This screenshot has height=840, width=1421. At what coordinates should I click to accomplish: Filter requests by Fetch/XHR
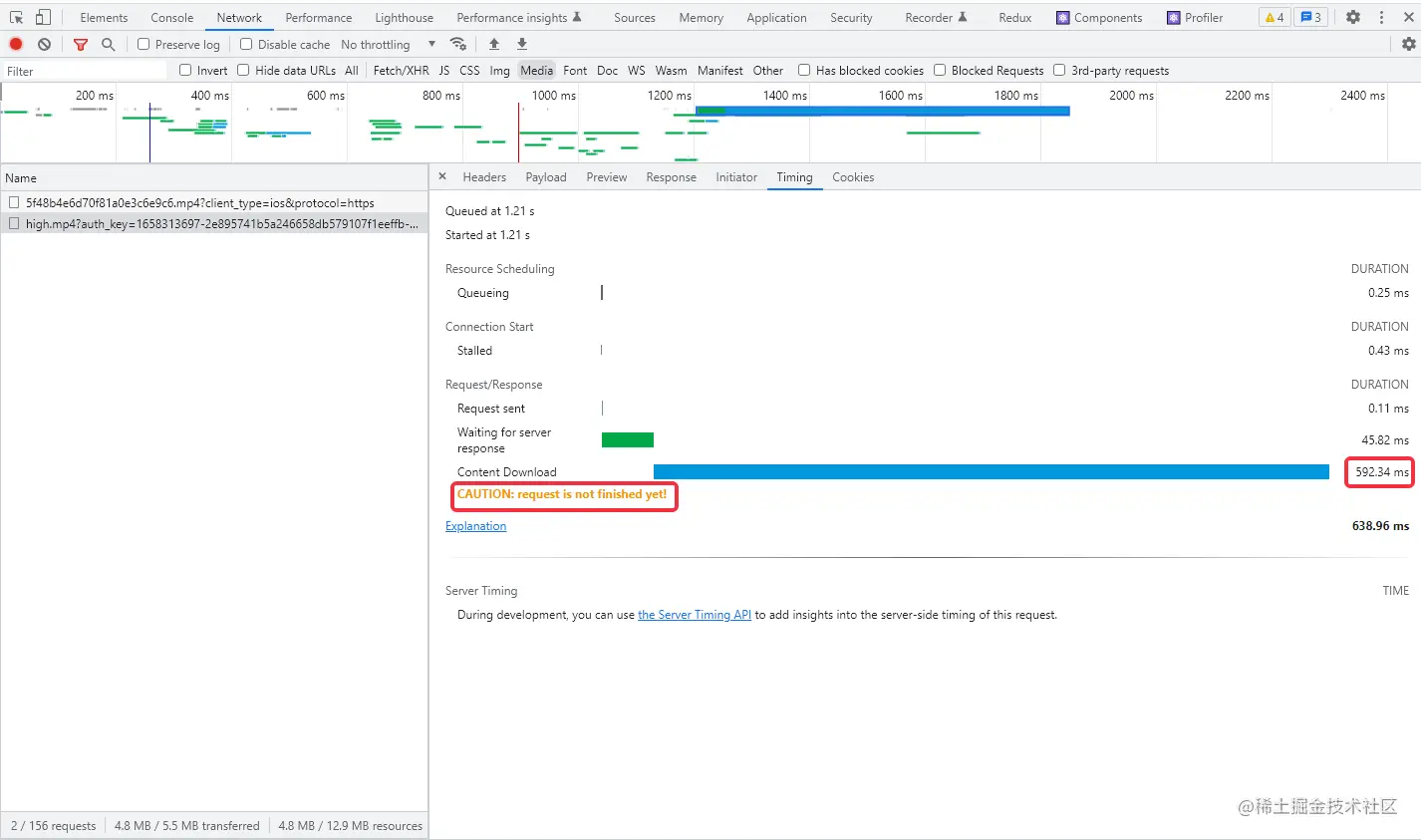tap(402, 70)
